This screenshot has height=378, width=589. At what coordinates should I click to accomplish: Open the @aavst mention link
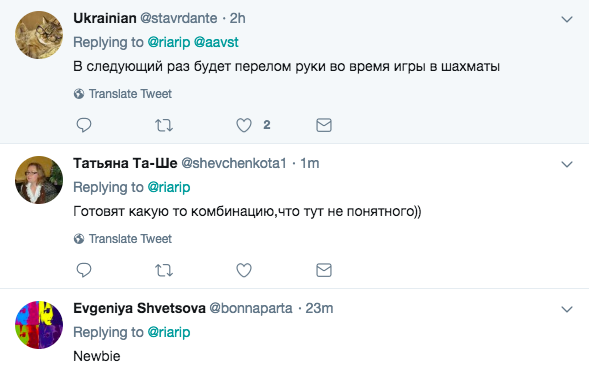tap(216, 42)
